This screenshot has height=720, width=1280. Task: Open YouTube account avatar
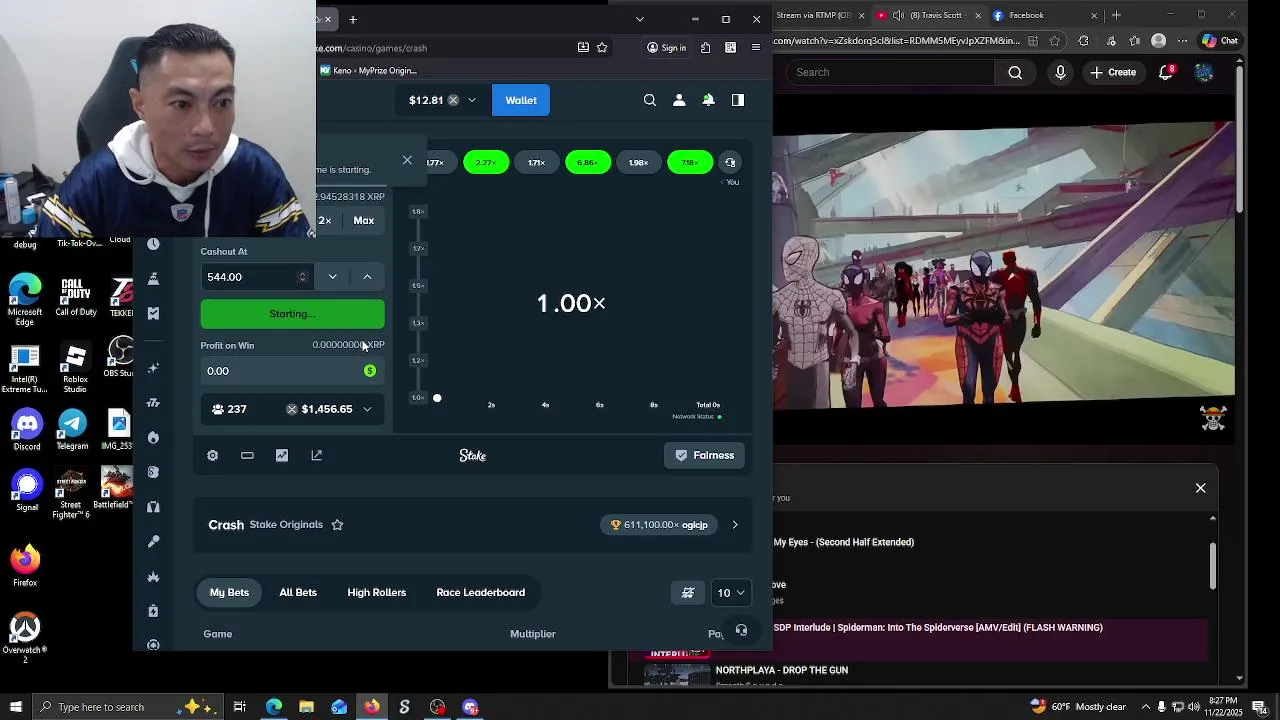coord(1204,72)
